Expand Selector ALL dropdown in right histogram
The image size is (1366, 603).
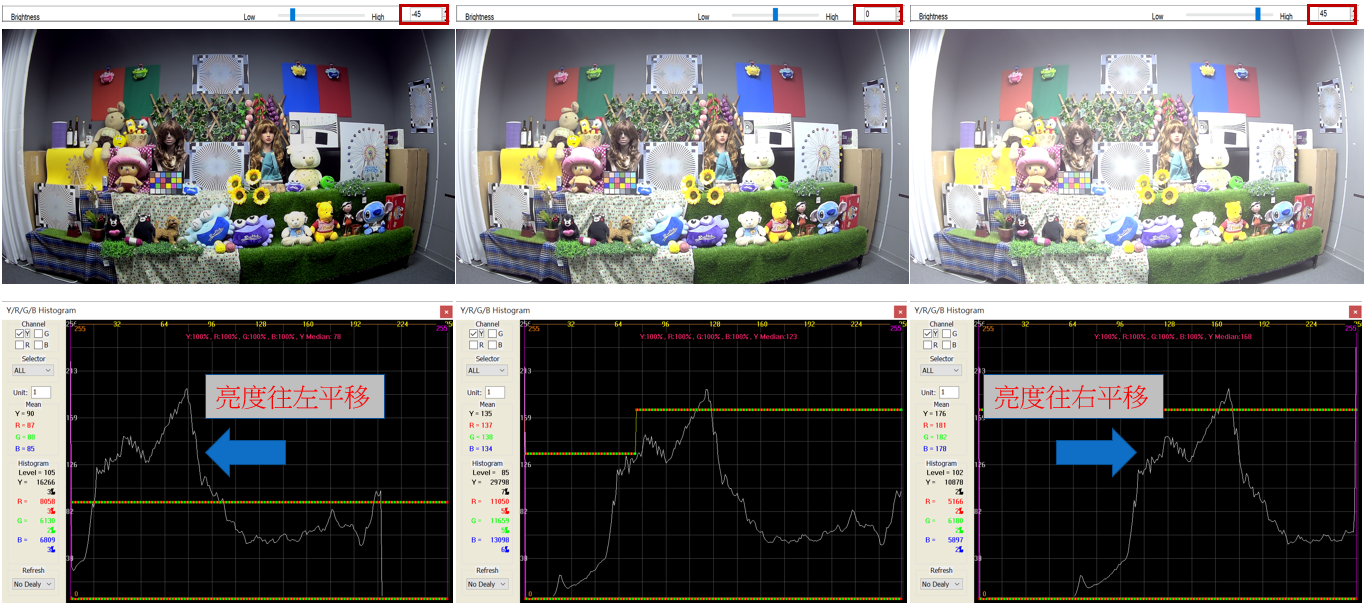(941, 370)
